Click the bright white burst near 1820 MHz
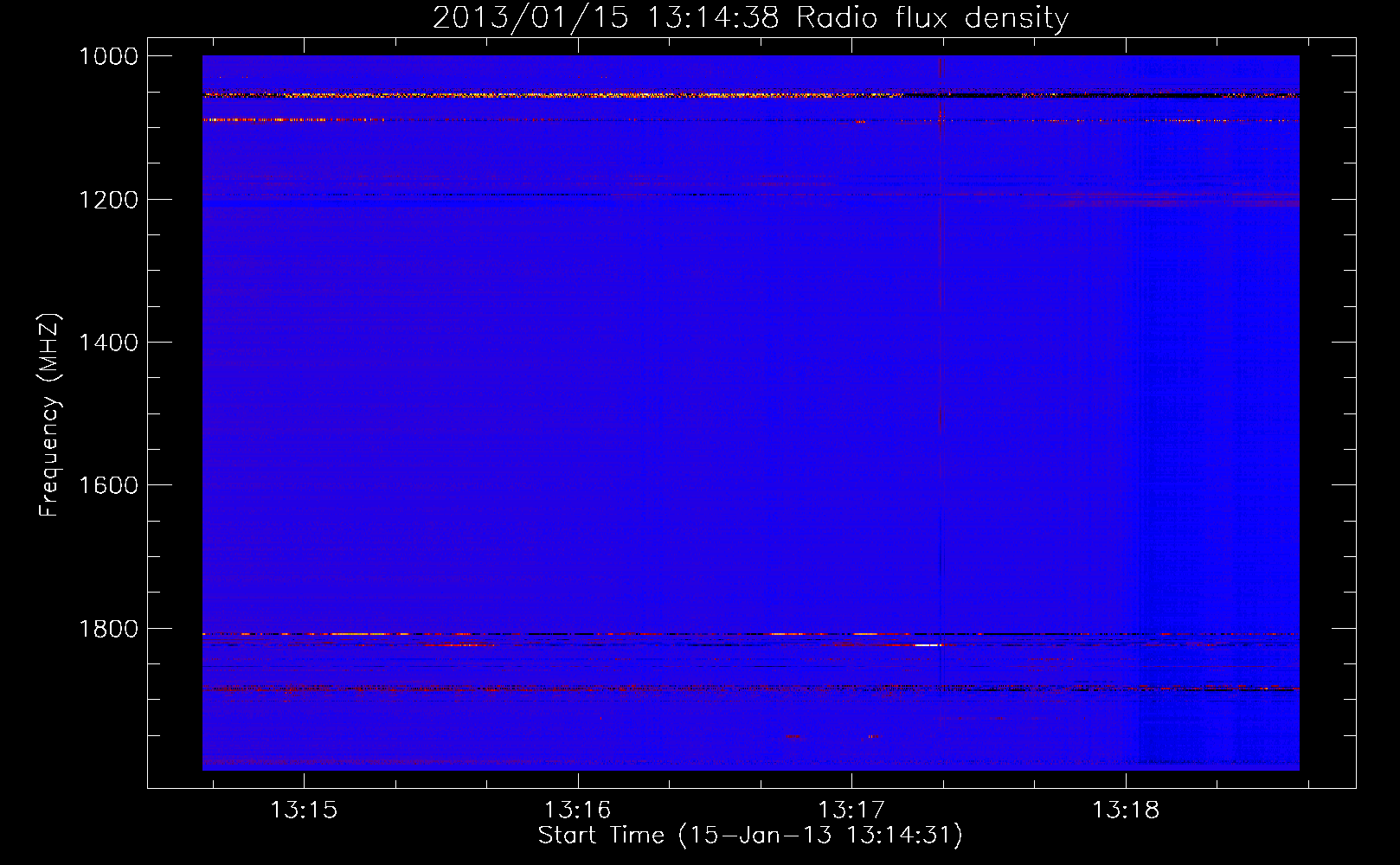 928,645
